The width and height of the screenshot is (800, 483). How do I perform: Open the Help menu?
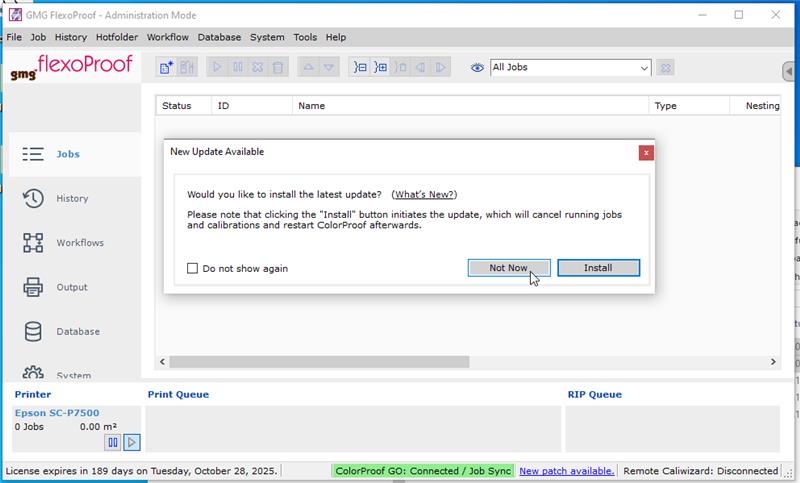coord(336,37)
